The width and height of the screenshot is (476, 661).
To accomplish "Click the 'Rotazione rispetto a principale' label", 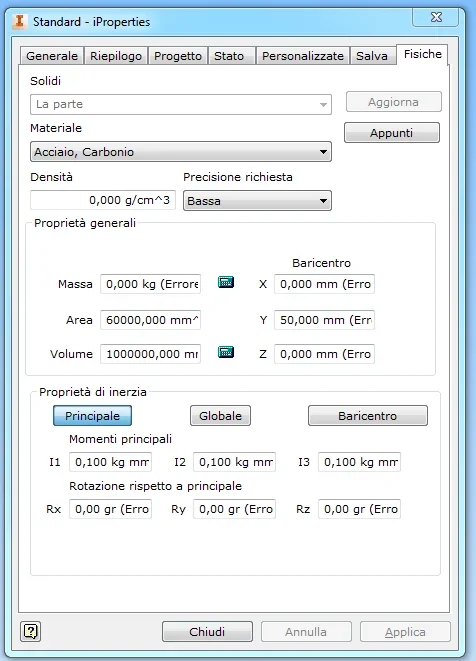I will [156, 486].
